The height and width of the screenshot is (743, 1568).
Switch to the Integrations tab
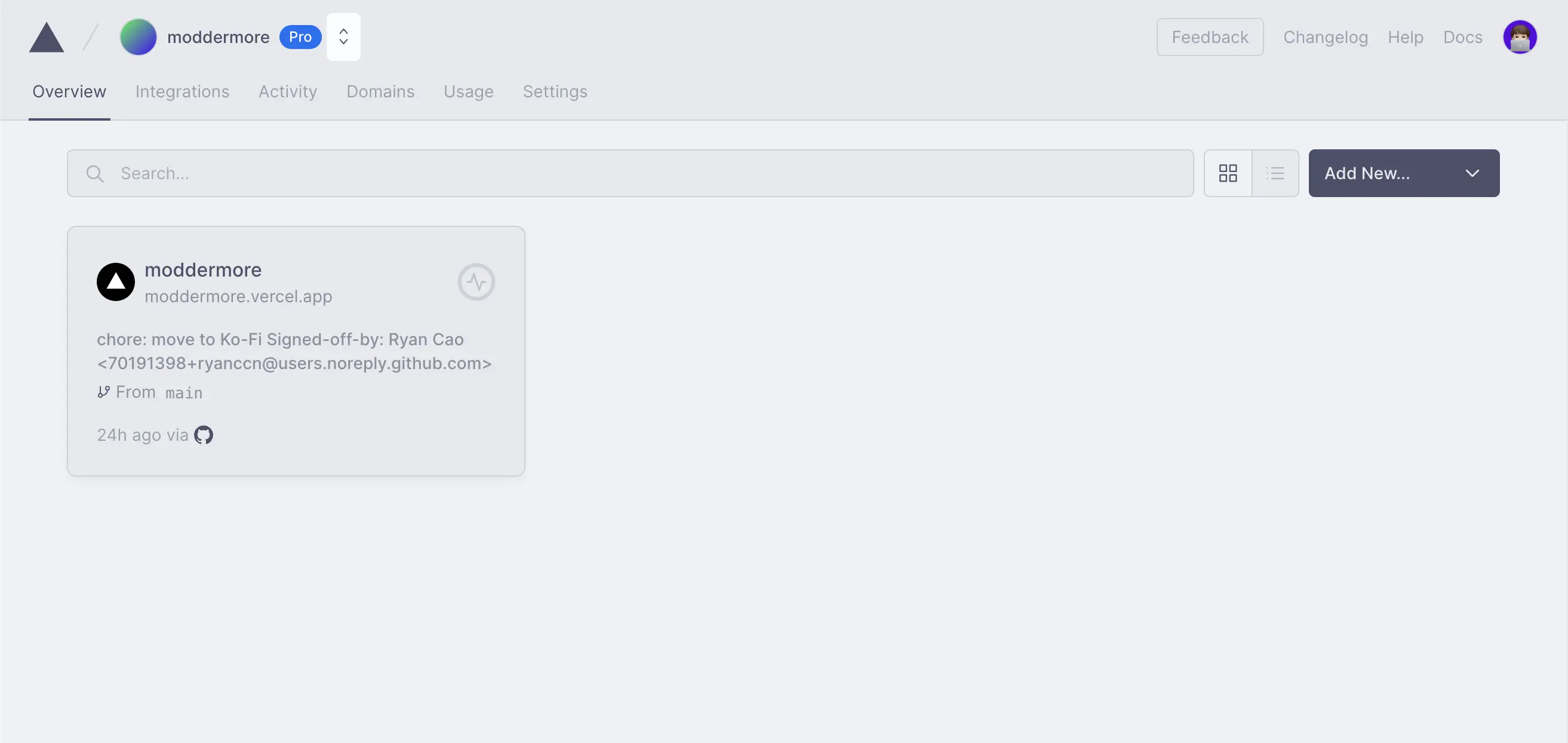(182, 91)
